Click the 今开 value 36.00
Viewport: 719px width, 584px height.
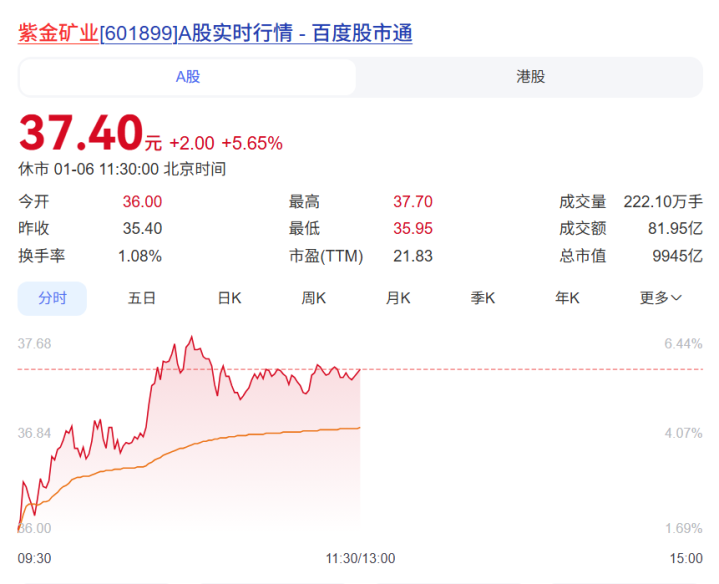(x=142, y=202)
